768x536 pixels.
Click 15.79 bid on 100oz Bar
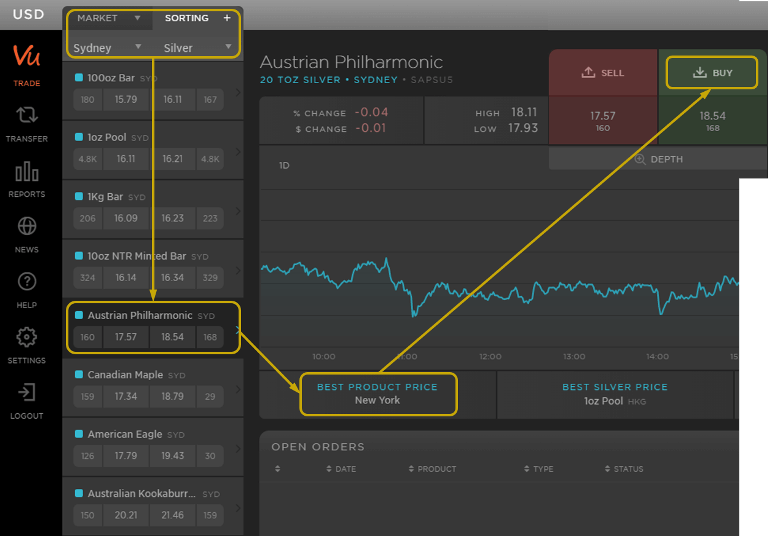(x=126, y=99)
